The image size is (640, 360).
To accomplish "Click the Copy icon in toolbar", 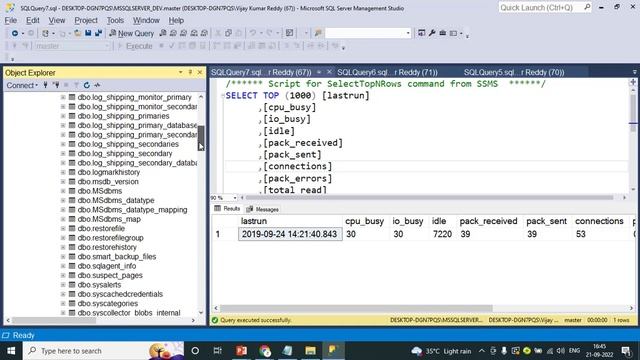I will [x=229, y=33].
